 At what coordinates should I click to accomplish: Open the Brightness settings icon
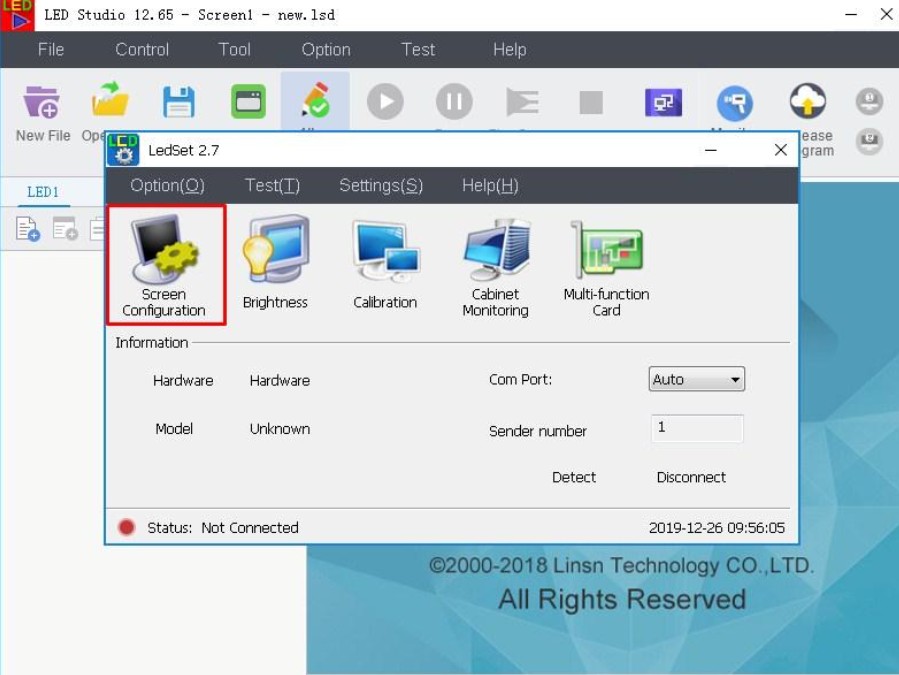point(275,262)
